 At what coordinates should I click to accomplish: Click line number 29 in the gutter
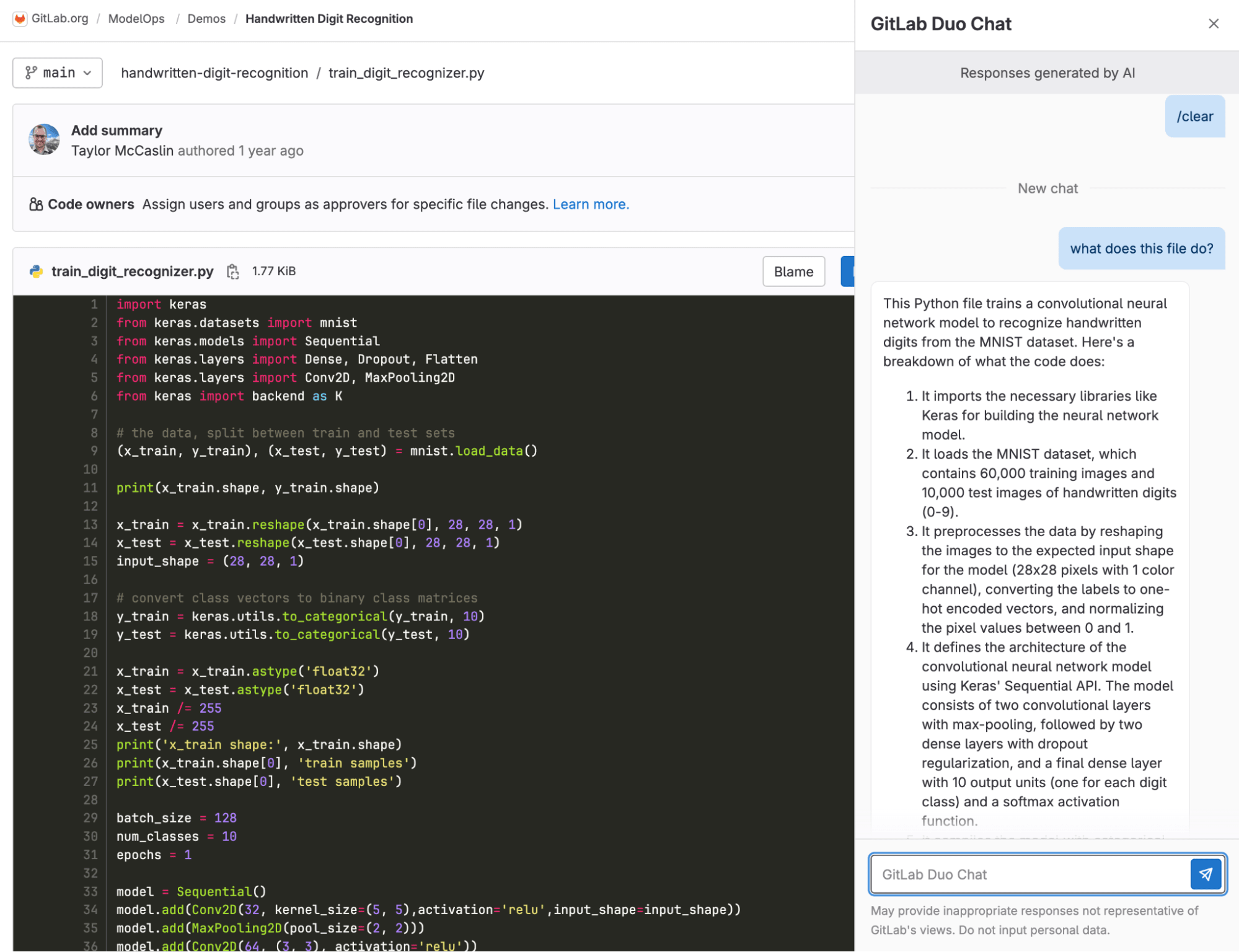point(90,818)
